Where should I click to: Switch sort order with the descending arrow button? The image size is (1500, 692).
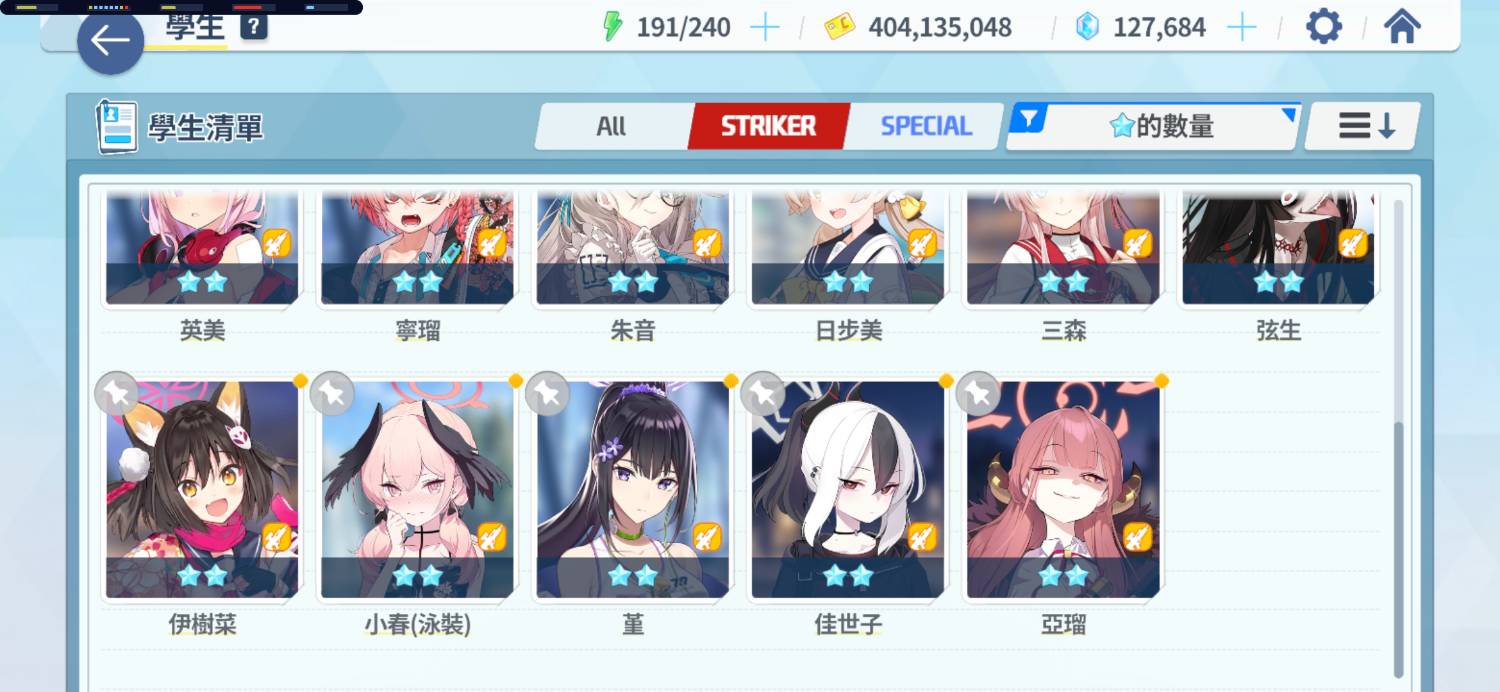[1367, 126]
